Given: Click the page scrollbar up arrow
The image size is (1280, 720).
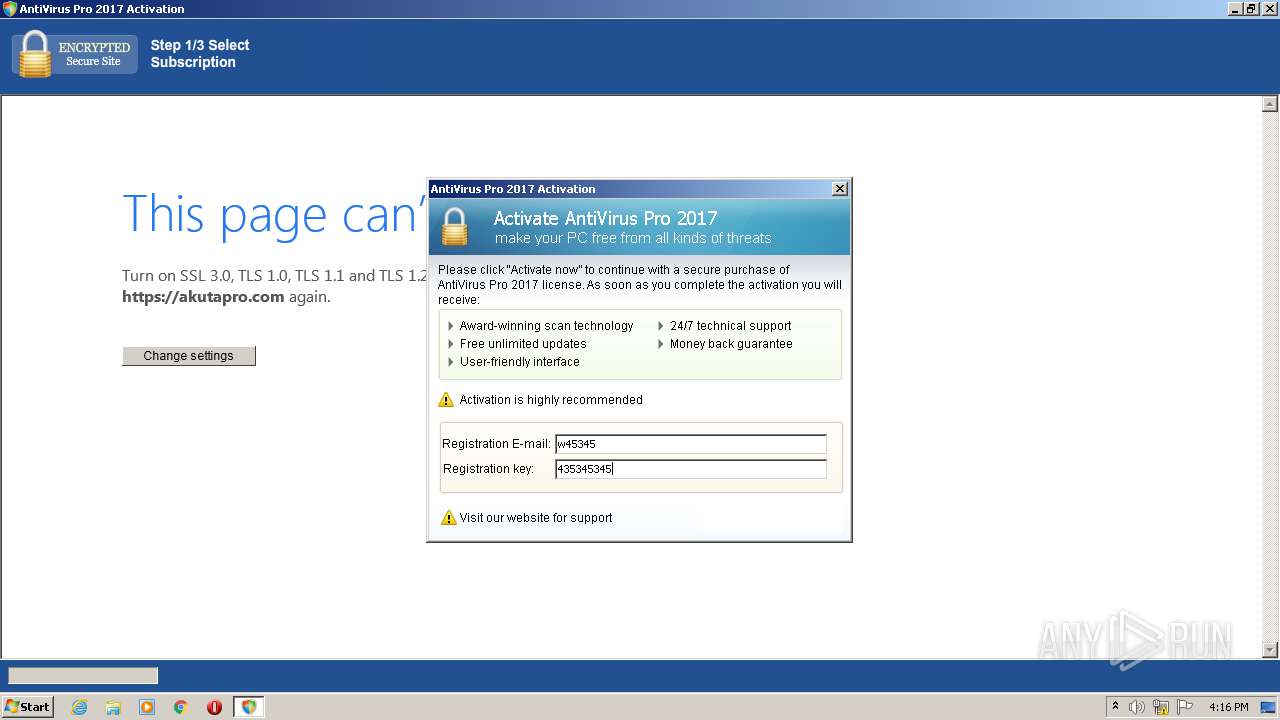Looking at the screenshot, I should pos(1270,104).
